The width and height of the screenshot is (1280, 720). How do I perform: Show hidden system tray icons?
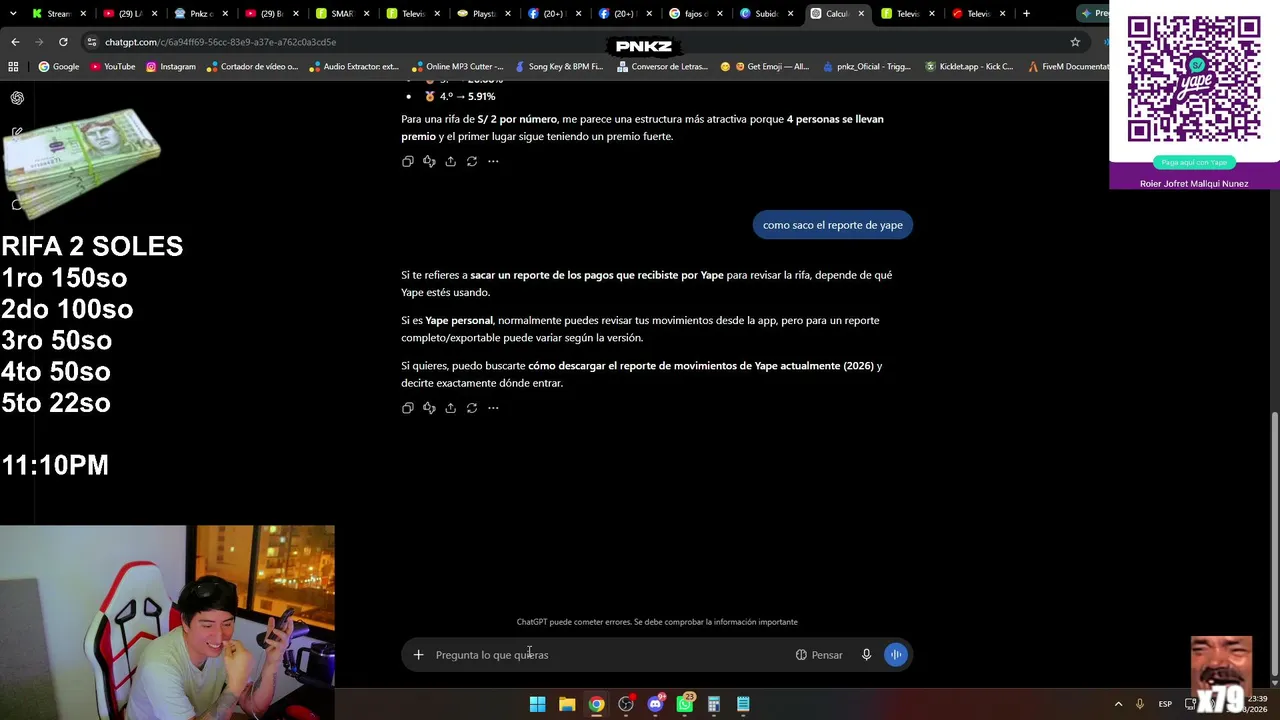(x=1118, y=704)
